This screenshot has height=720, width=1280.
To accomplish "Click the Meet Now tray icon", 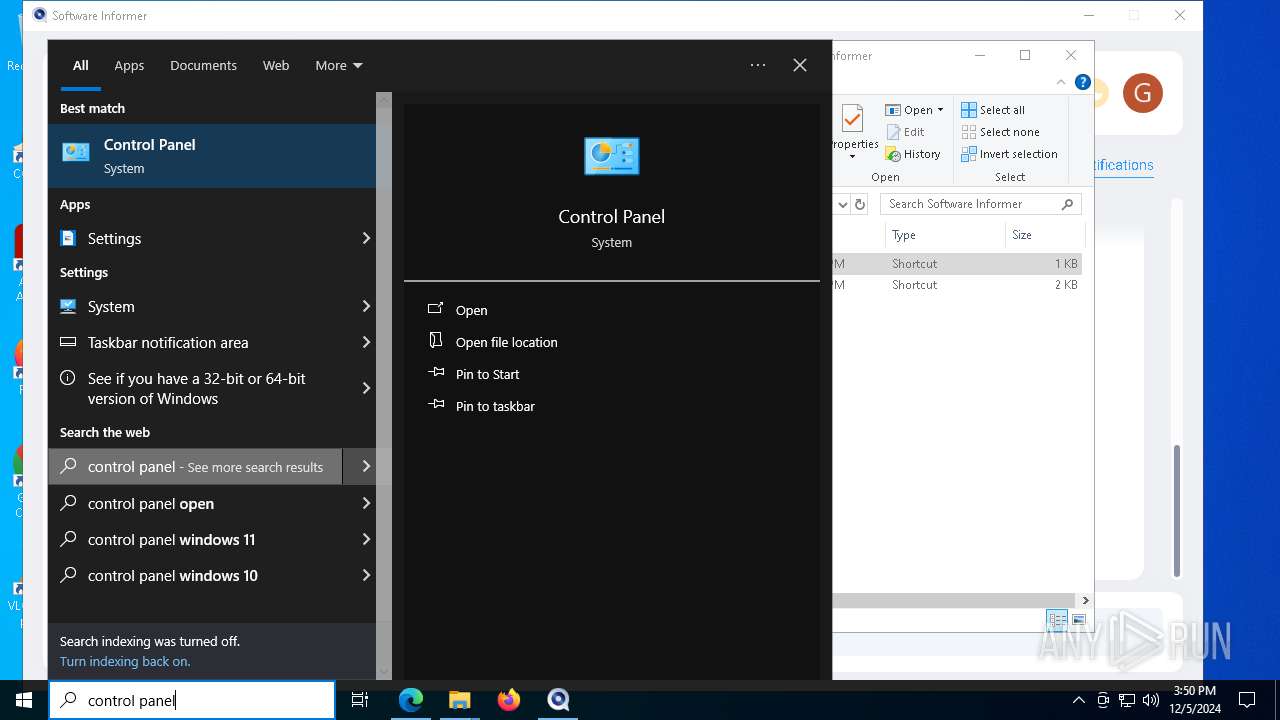I will [1103, 700].
